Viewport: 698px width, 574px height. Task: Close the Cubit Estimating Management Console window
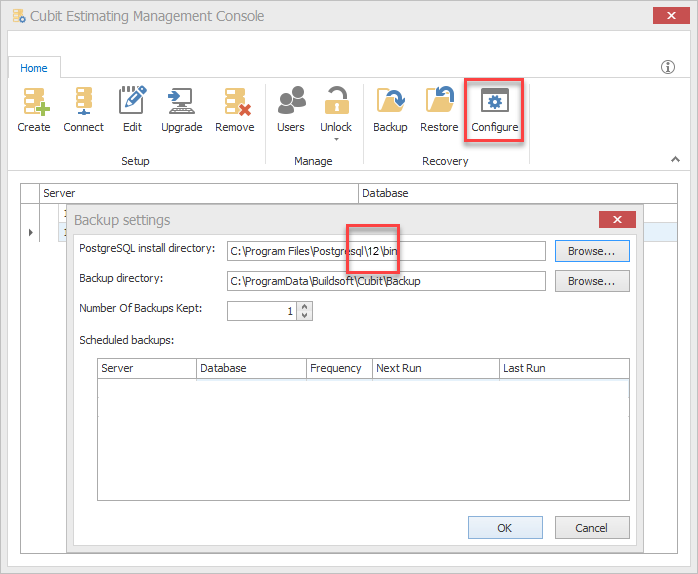[x=671, y=16]
